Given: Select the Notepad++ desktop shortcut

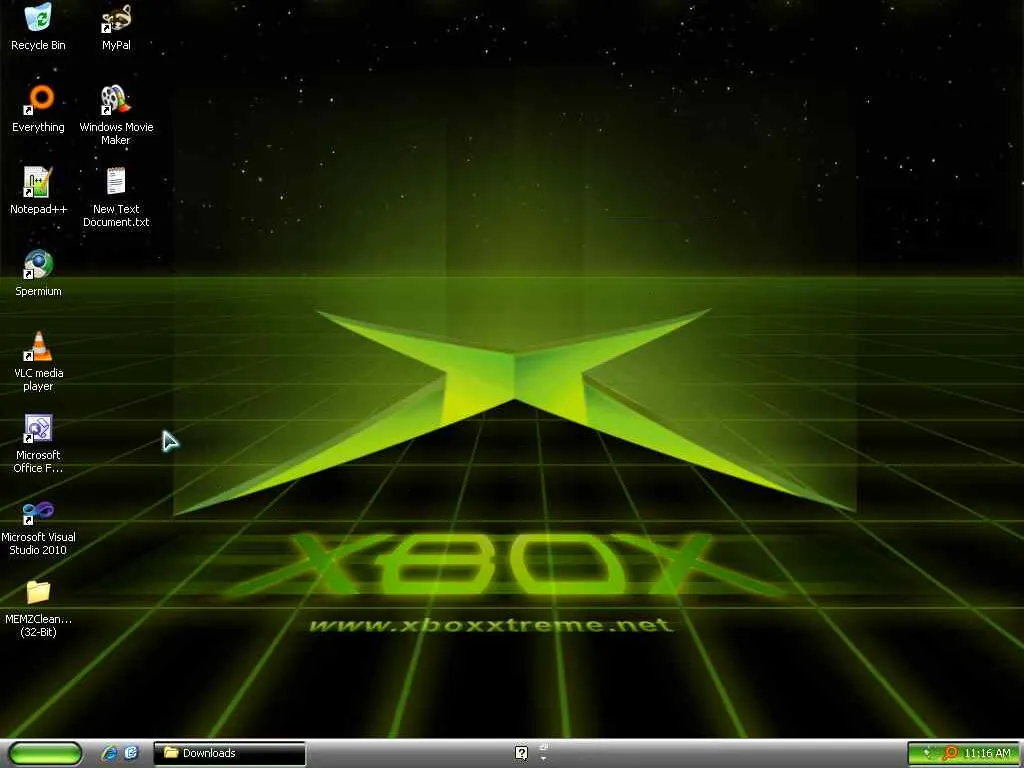Looking at the screenshot, I should point(38,191).
